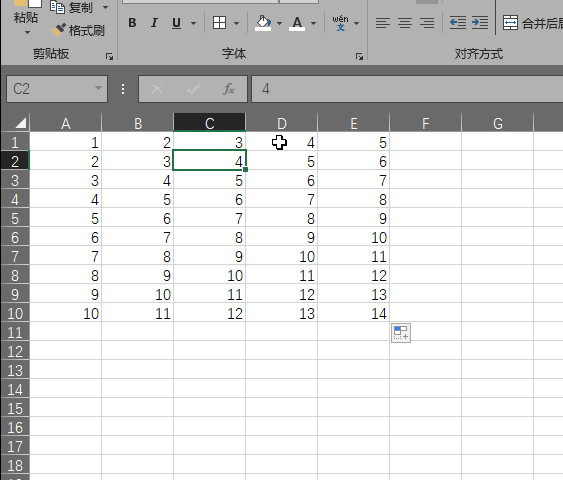Select row 18 header

15,465
